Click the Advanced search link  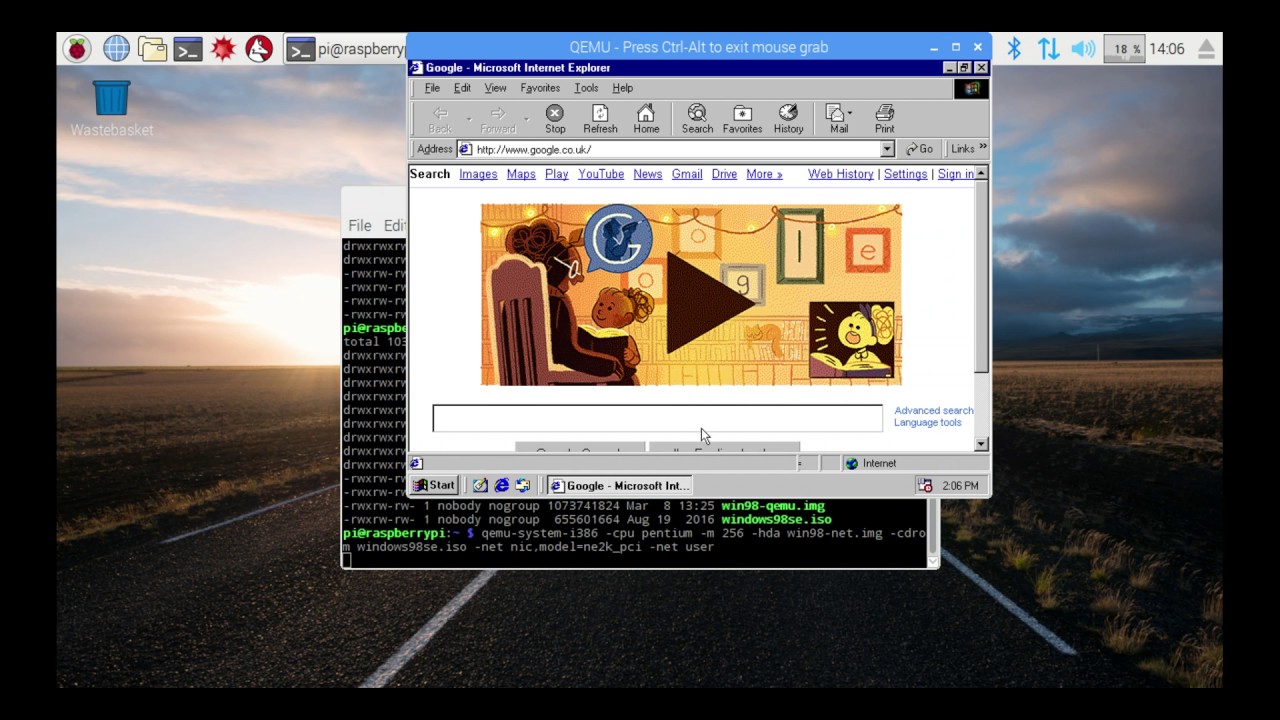pyautogui.click(x=933, y=410)
